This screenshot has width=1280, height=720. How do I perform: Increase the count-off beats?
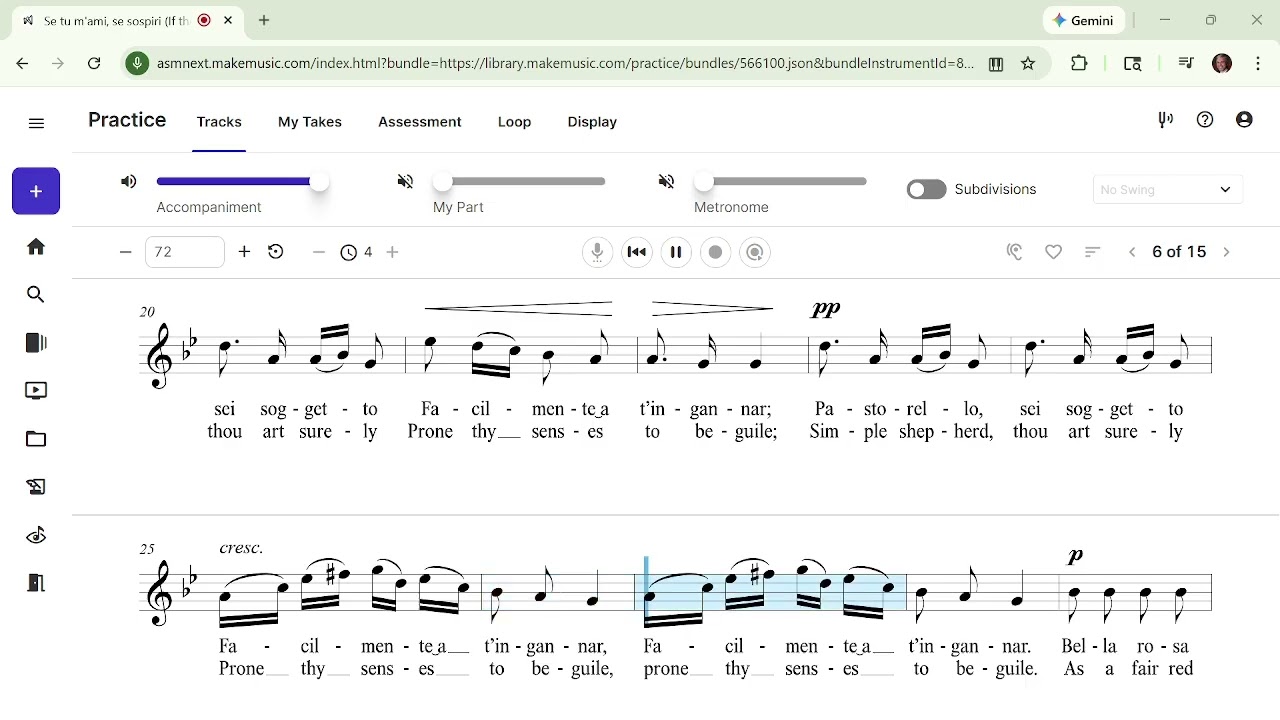pyautogui.click(x=393, y=253)
